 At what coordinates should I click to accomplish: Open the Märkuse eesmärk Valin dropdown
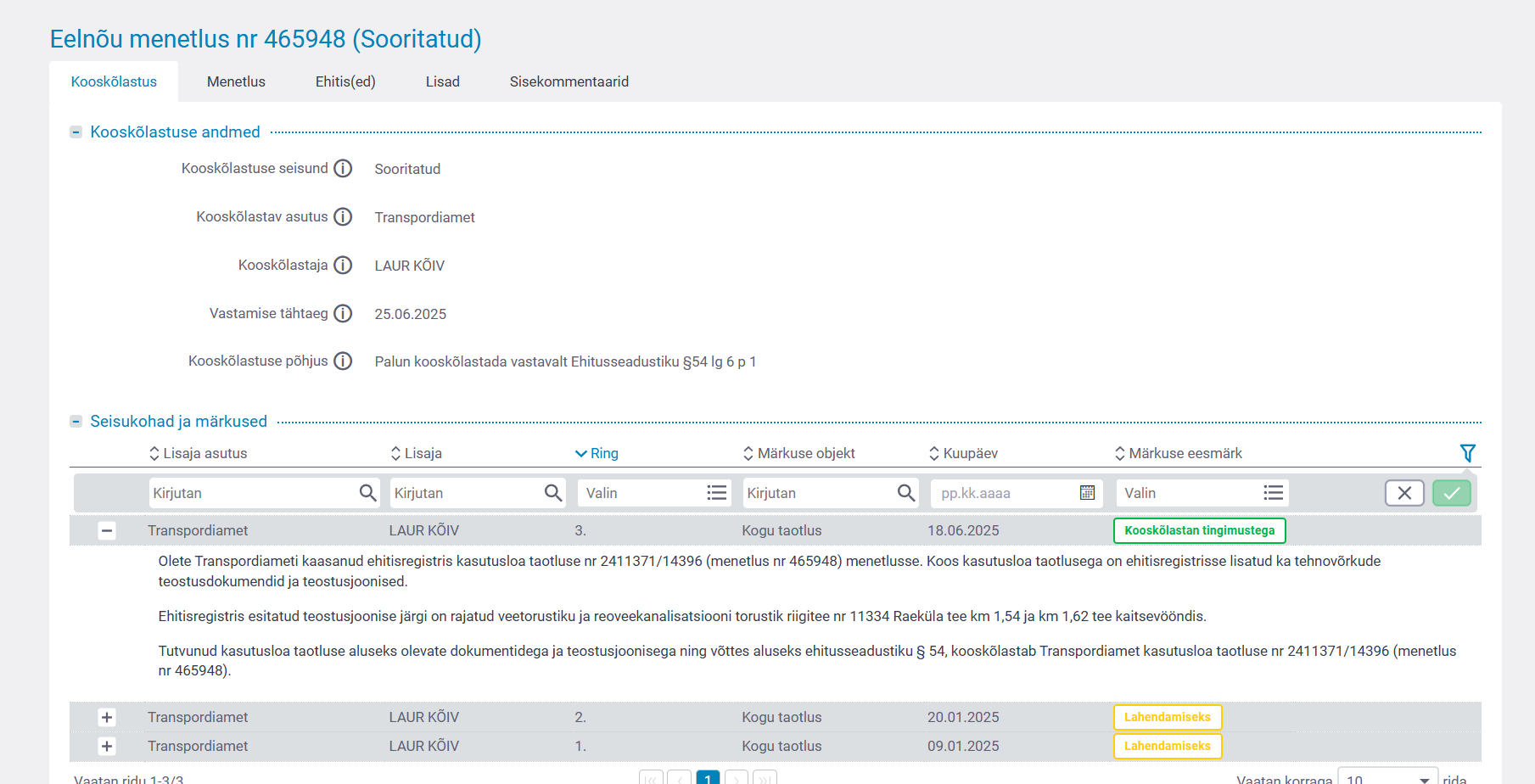click(1202, 493)
